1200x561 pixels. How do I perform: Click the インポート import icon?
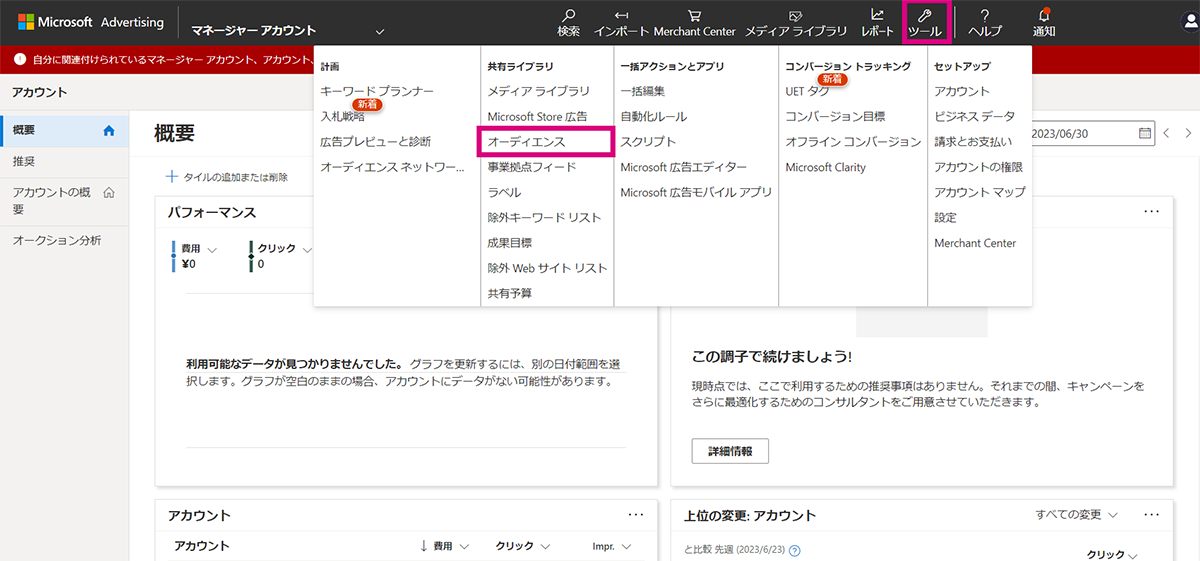pos(622,15)
